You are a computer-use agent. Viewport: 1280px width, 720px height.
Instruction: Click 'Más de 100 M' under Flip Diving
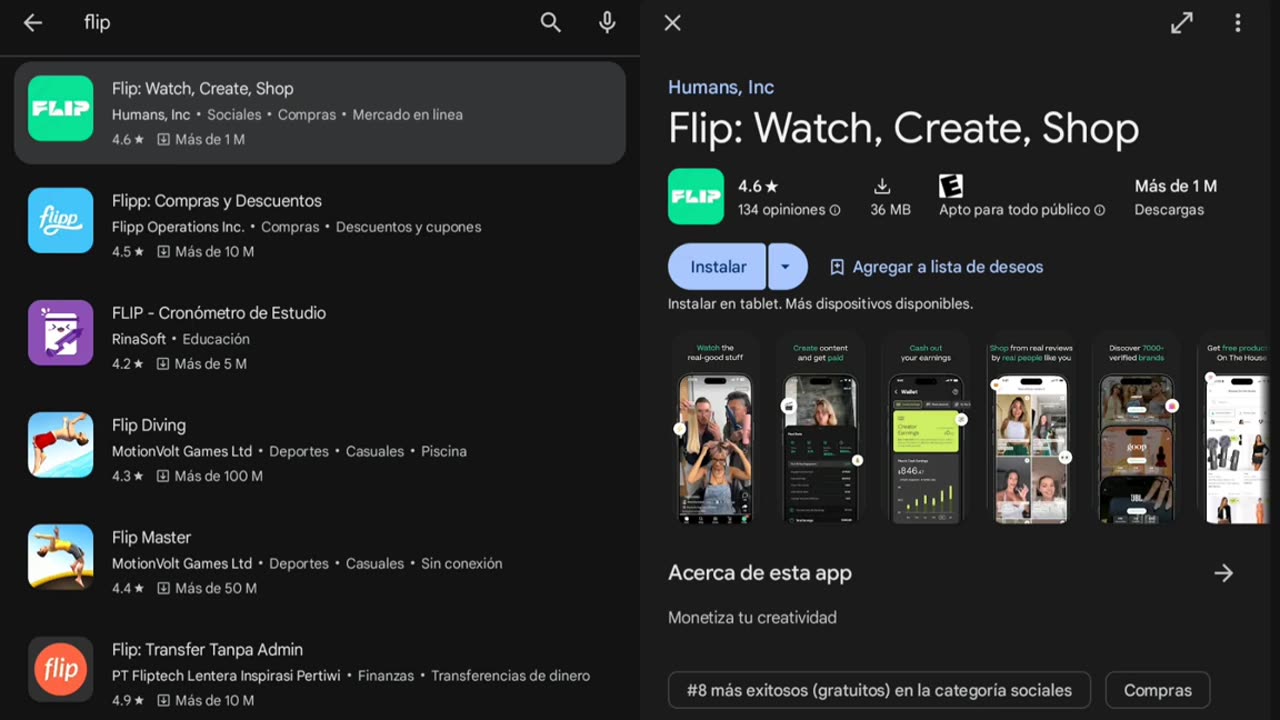219,476
